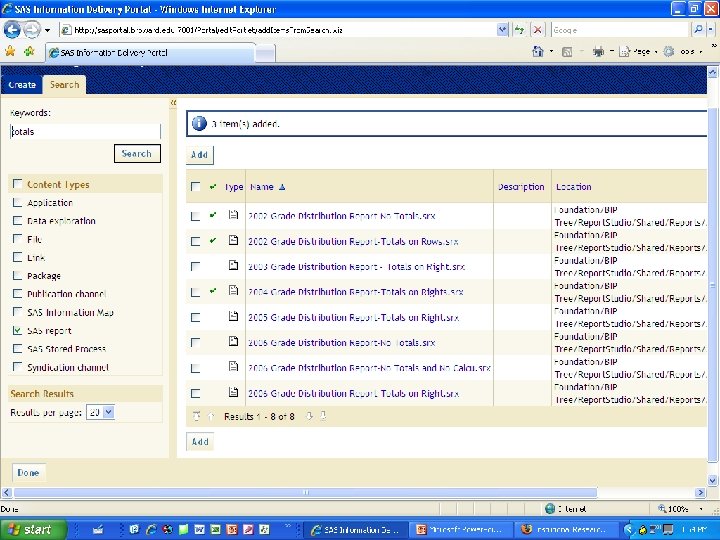Click the top Add button above results

click(x=199, y=155)
